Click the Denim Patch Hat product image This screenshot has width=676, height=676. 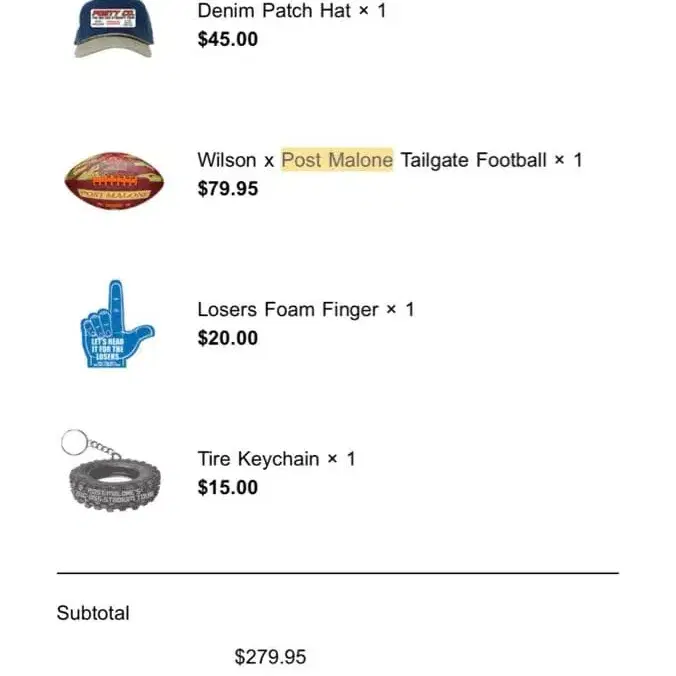(x=113, y=27)
